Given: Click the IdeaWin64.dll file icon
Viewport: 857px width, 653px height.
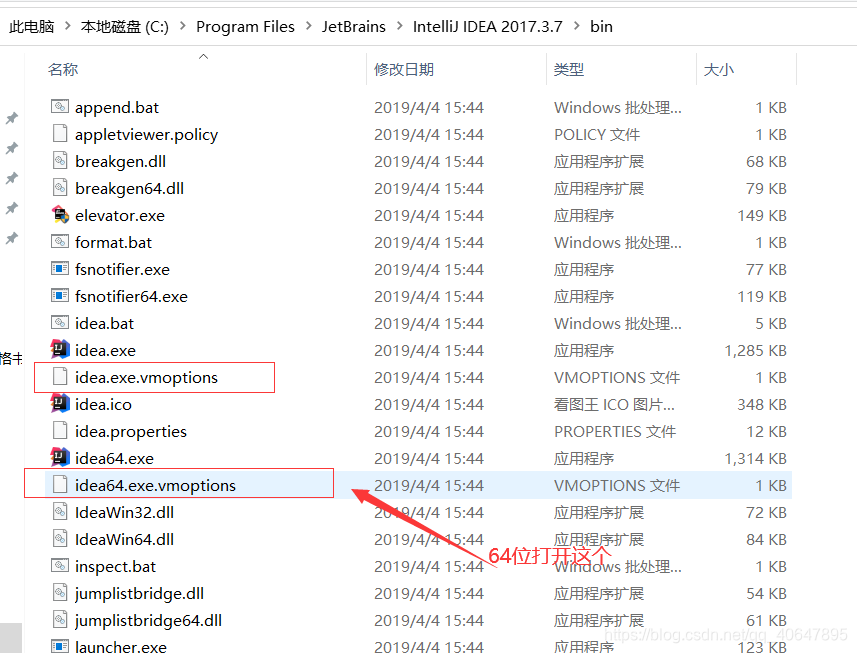Looking at the screenshot, I should [60, 539].
